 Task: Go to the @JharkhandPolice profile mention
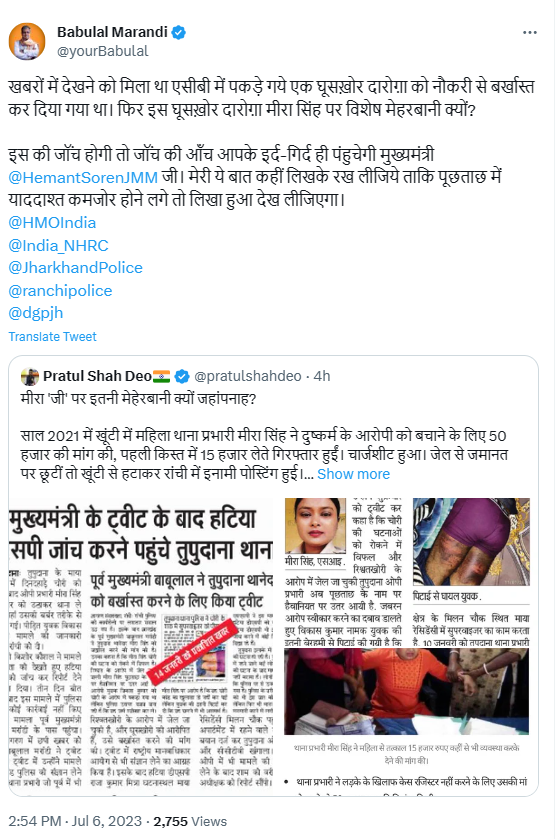[75, 268]
